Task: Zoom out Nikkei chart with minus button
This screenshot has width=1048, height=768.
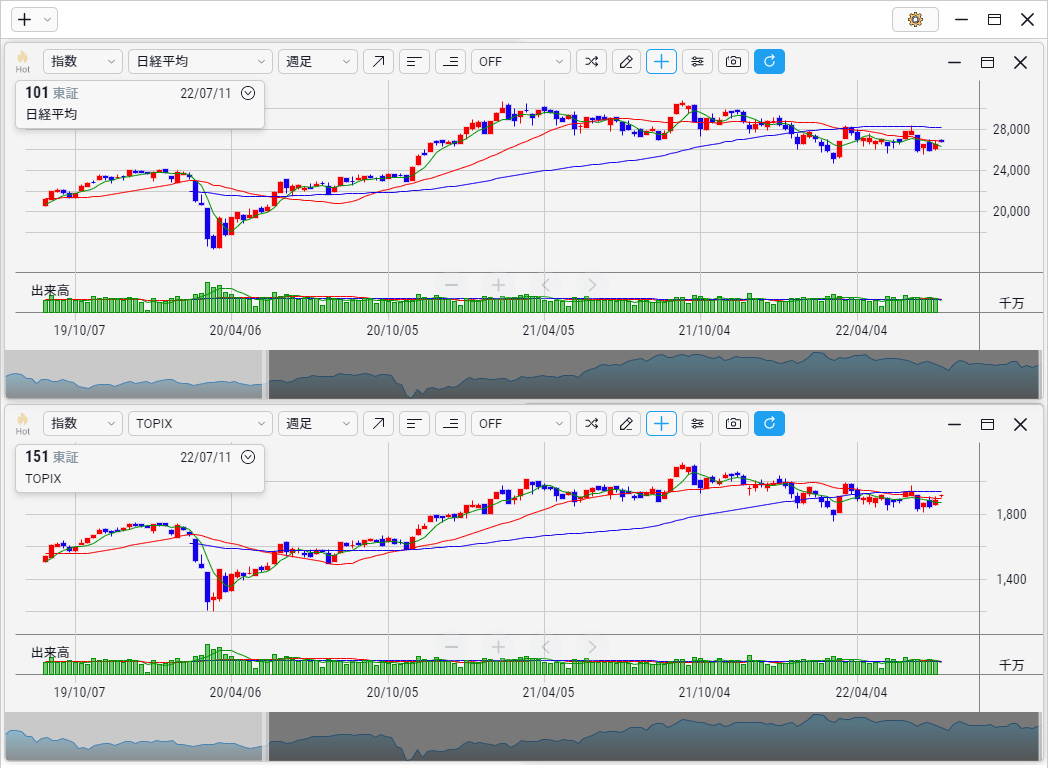Action: pyautogui.click(x=451, y=285)
